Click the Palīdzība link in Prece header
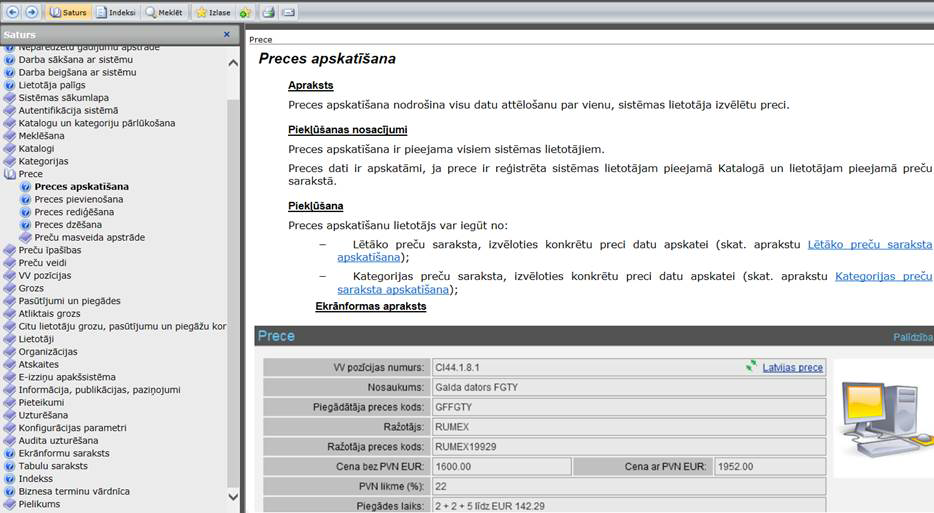934x513 pixels. point(912,337)
